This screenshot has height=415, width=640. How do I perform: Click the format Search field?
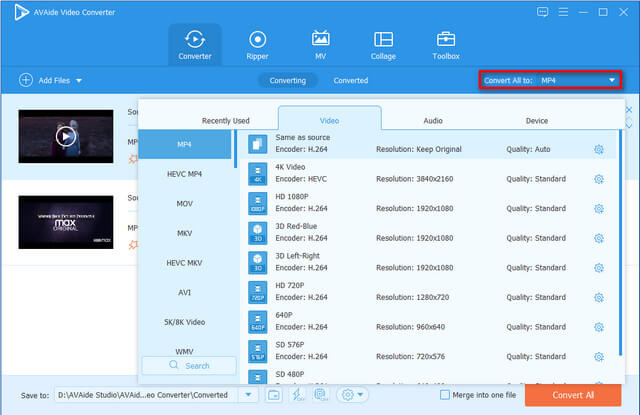click(x=189, y=366)
